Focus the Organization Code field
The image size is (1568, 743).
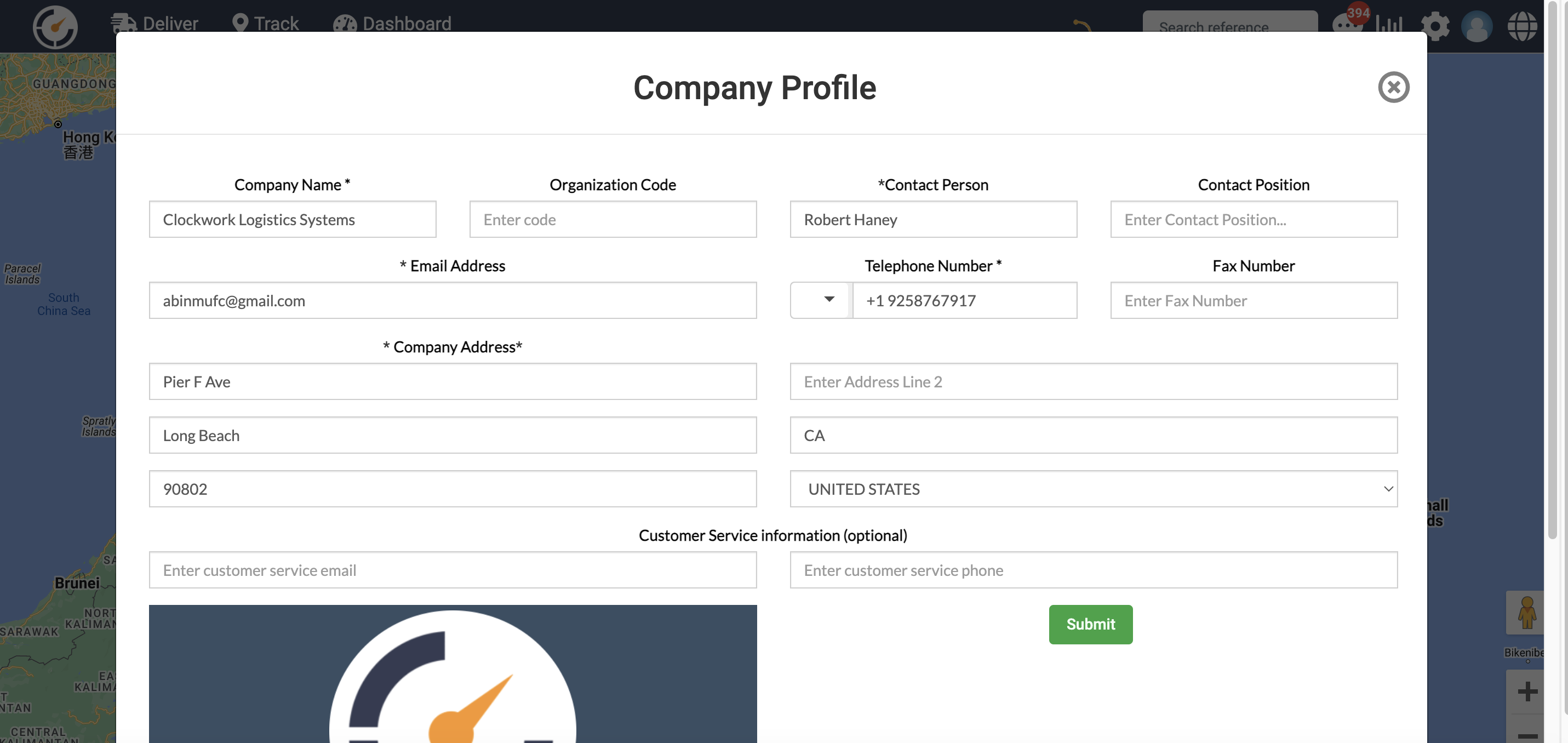(x=613, y=219)
